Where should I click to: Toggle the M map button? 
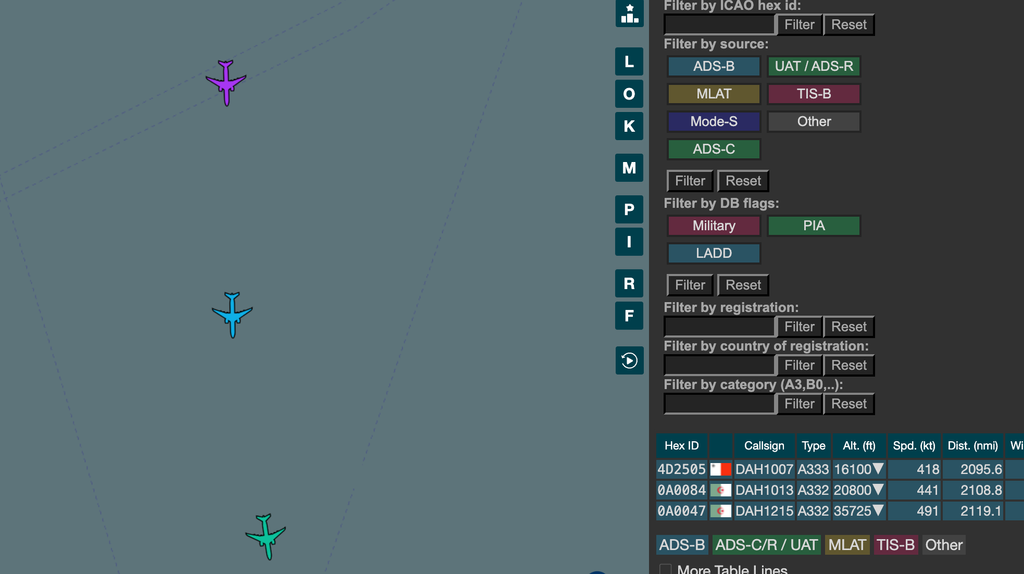[x=629, y=168]
